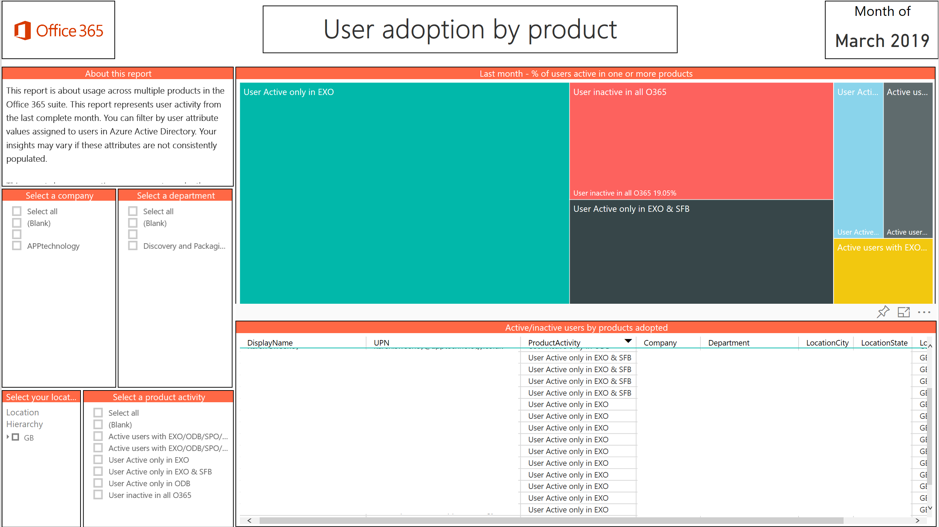Click the table's scroll right arrow

[x=917, y=521]
